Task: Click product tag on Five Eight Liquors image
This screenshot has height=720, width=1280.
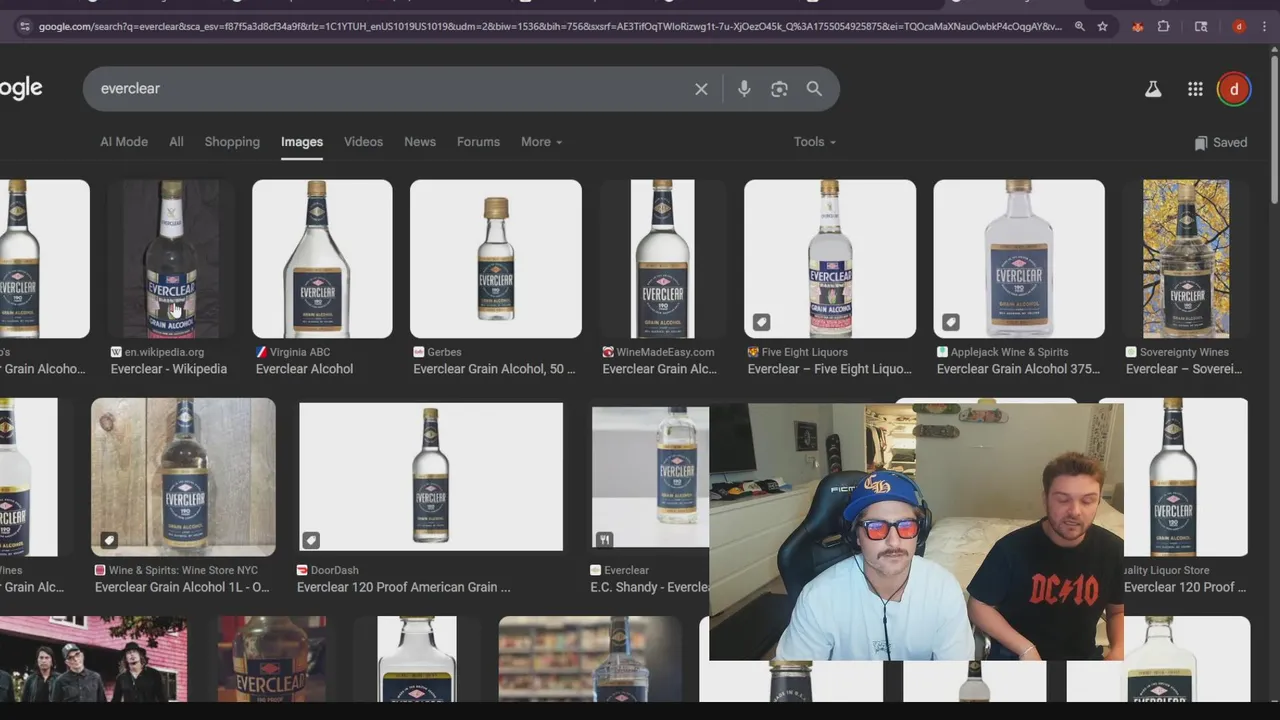Action: 761,322
